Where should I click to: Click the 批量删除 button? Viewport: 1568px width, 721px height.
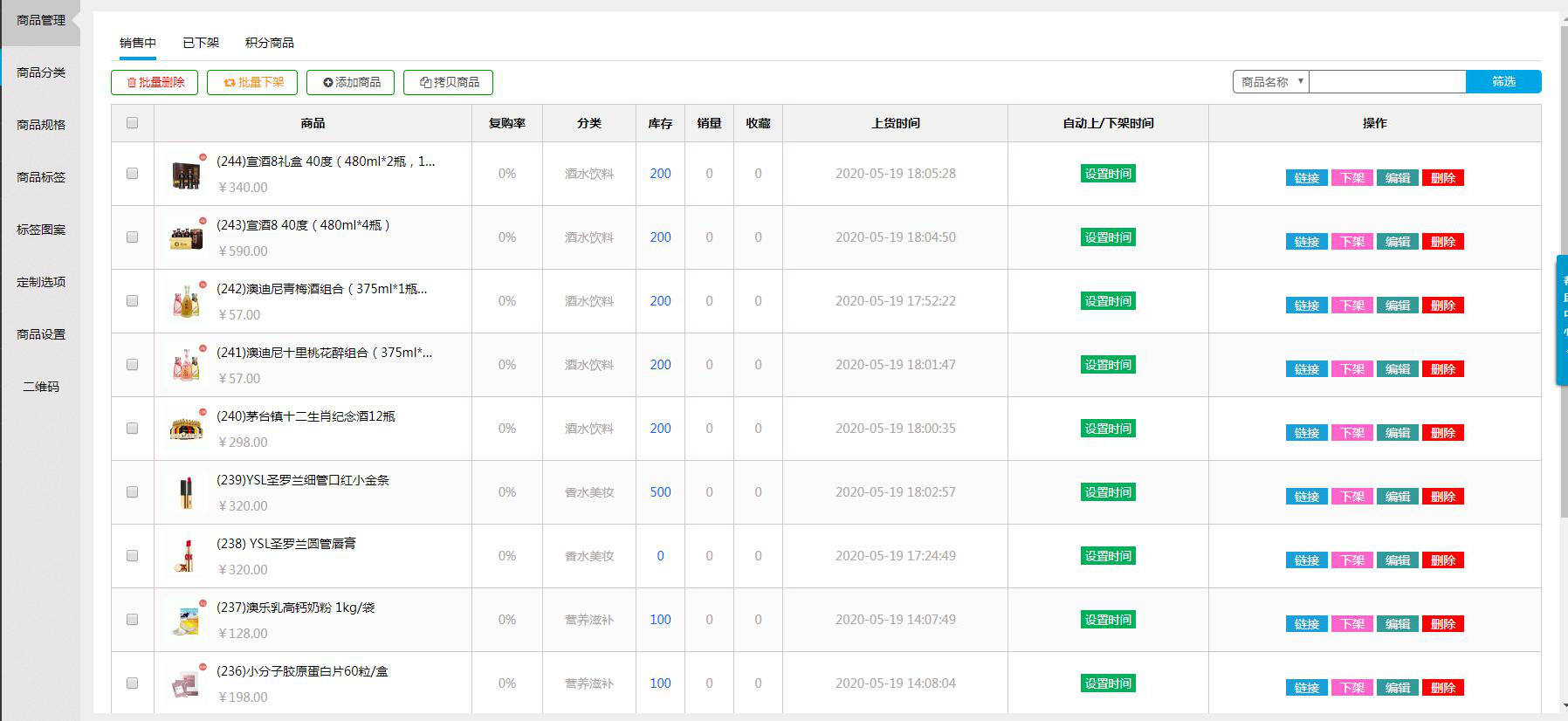coord(155,82)
